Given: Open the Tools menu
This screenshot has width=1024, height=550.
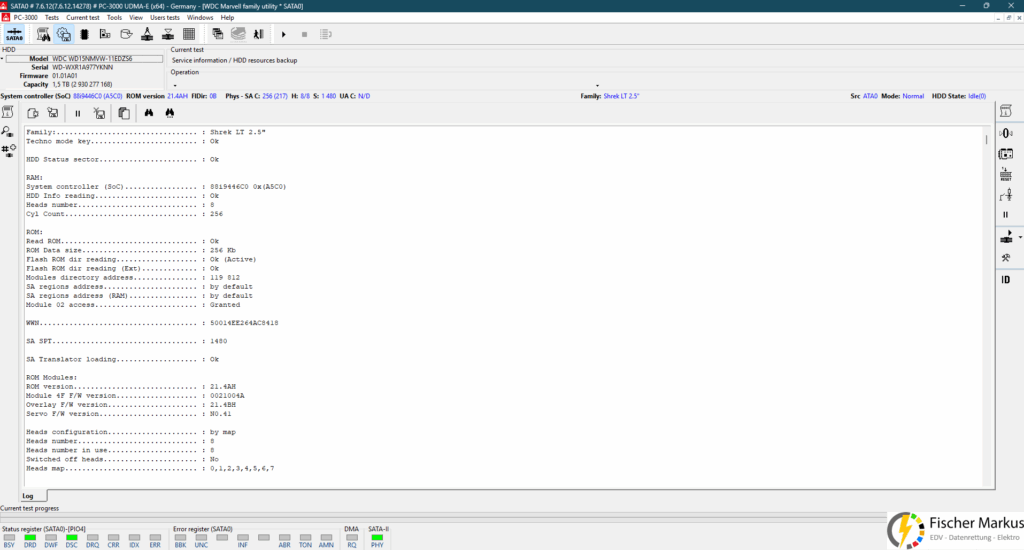Looking at the screenshot, I should [x=114, y=18].
